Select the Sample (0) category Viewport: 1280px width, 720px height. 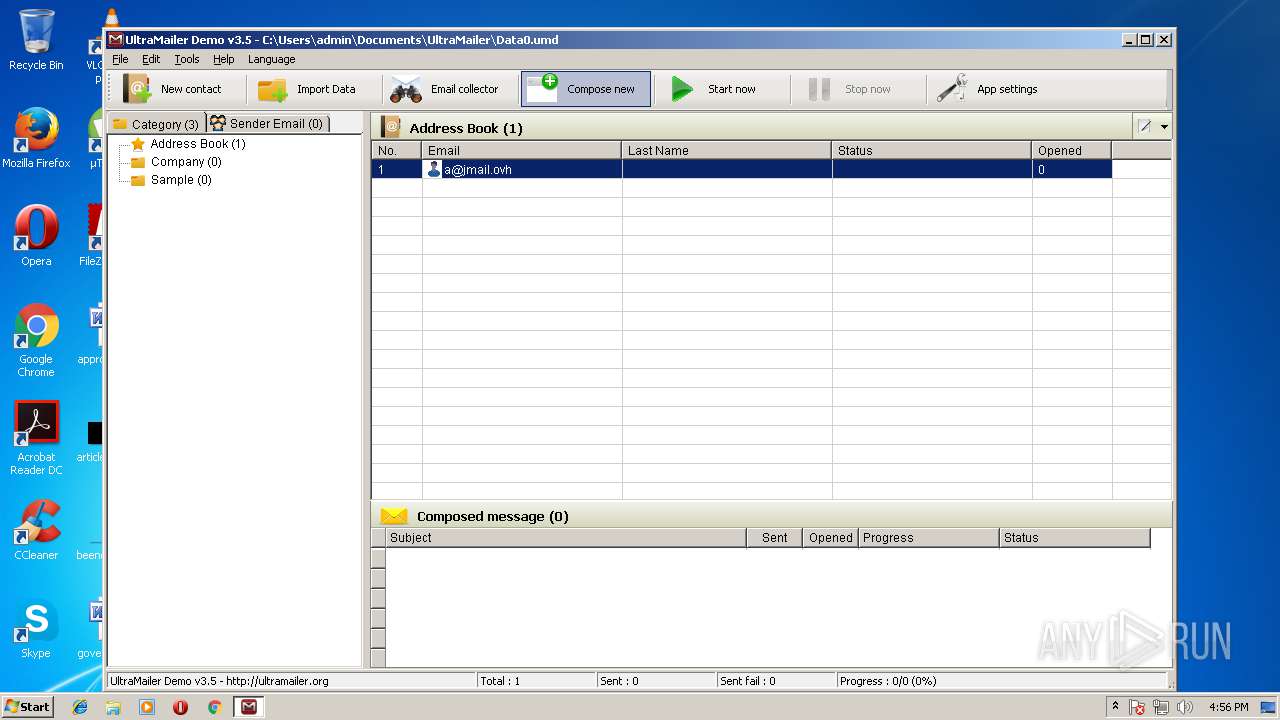[x=181, y=180]
